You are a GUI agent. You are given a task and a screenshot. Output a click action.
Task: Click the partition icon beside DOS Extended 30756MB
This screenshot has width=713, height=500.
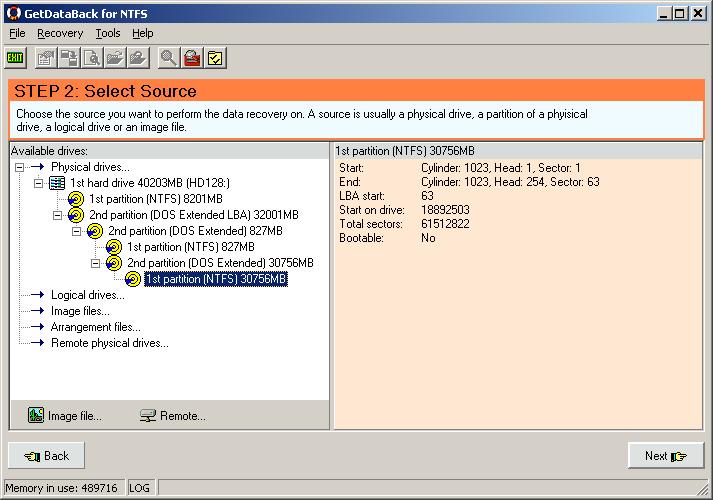tap(114, 263)
